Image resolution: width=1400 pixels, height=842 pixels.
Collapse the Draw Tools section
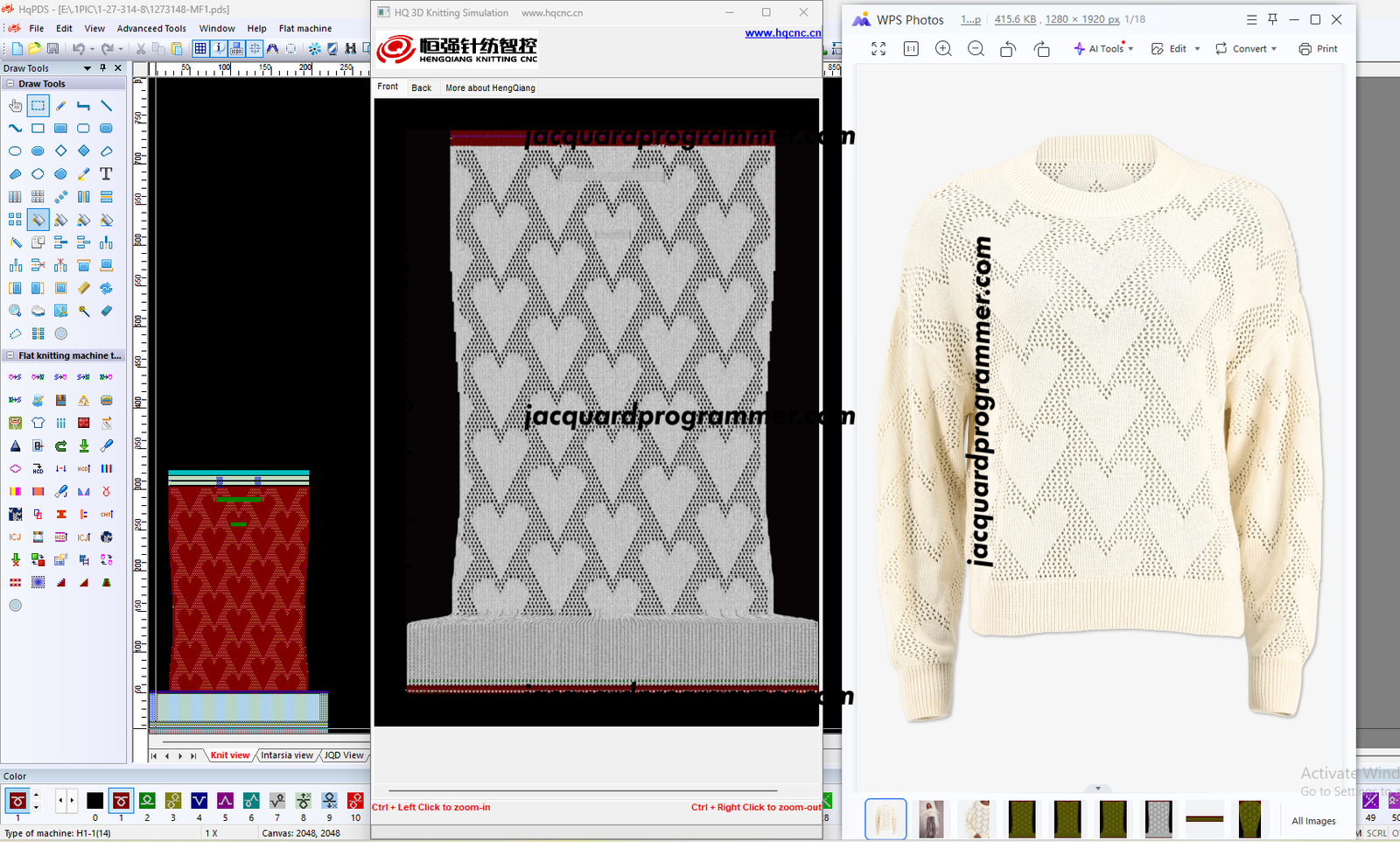10,84
